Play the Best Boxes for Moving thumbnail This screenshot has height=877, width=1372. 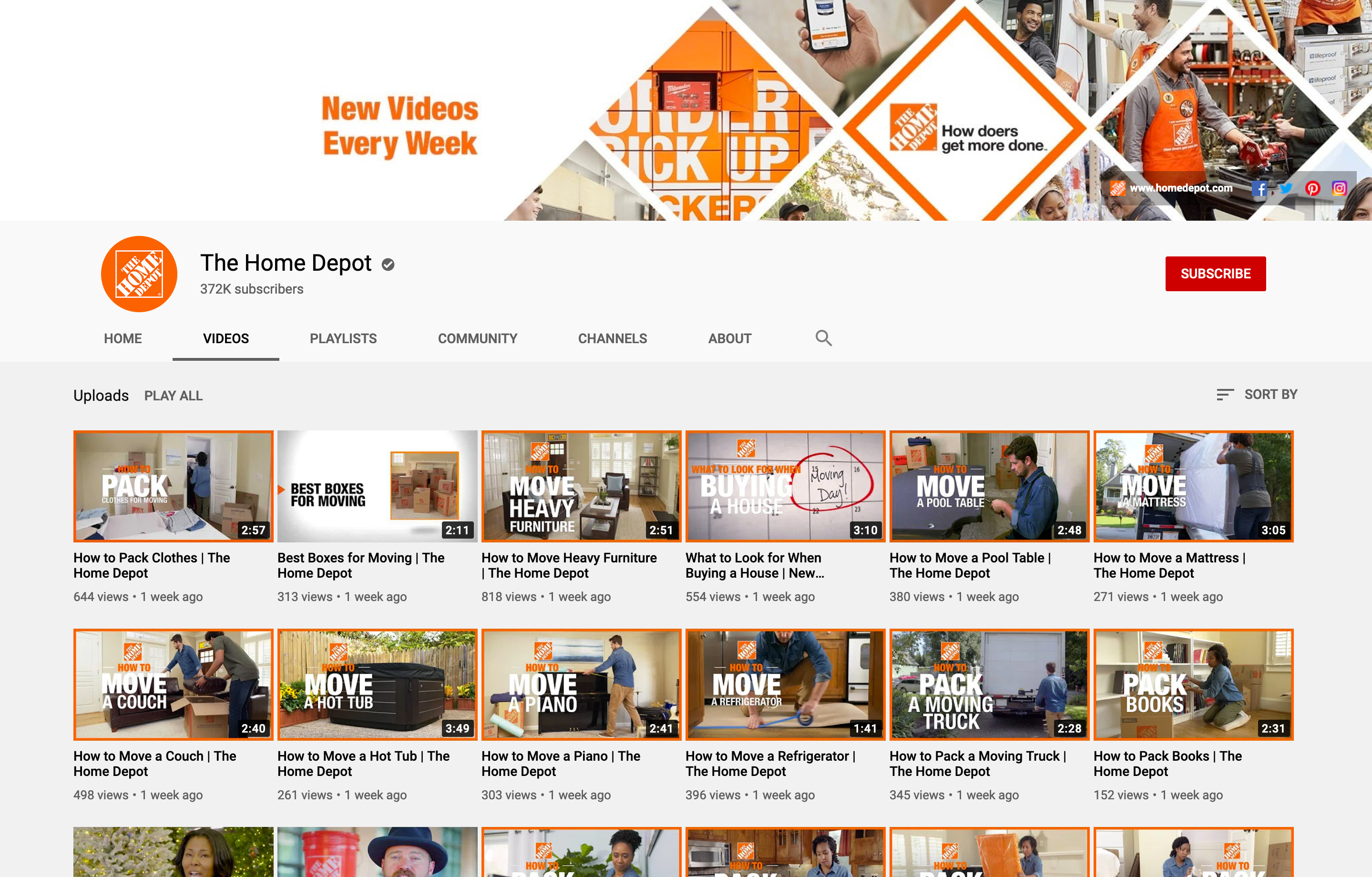pos(377,486)
